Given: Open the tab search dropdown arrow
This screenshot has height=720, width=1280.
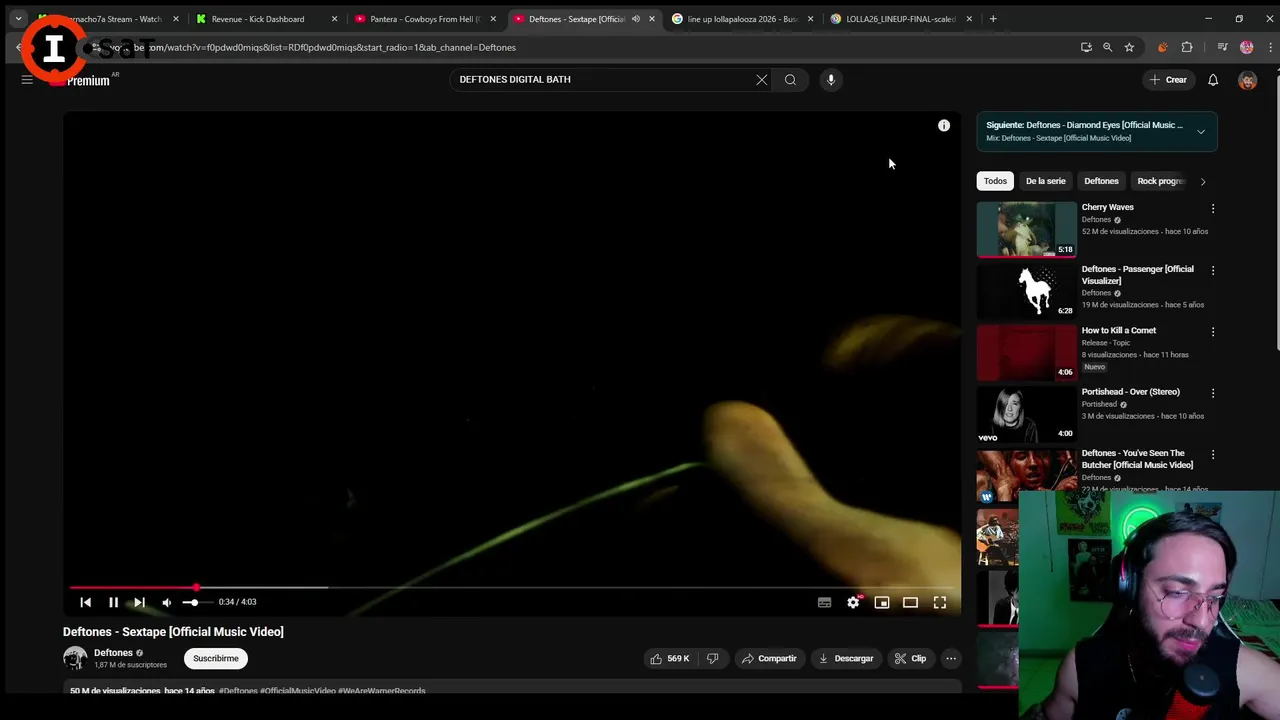Looking at the screenshot, I should coord(18,19).
